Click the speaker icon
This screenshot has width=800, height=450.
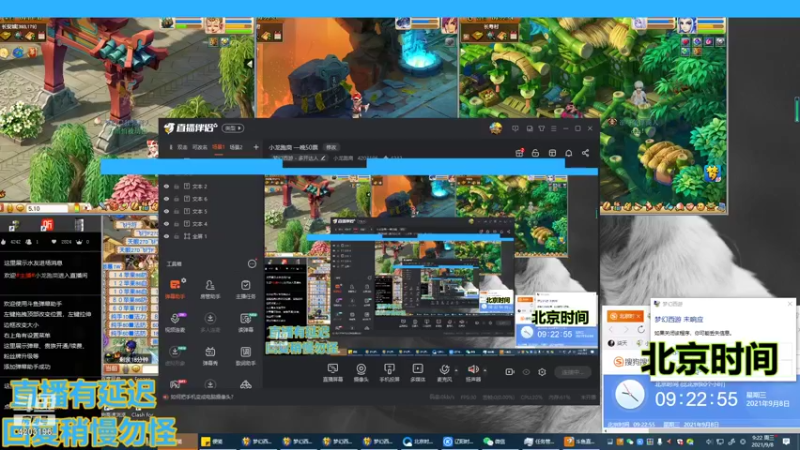(473, 369)
